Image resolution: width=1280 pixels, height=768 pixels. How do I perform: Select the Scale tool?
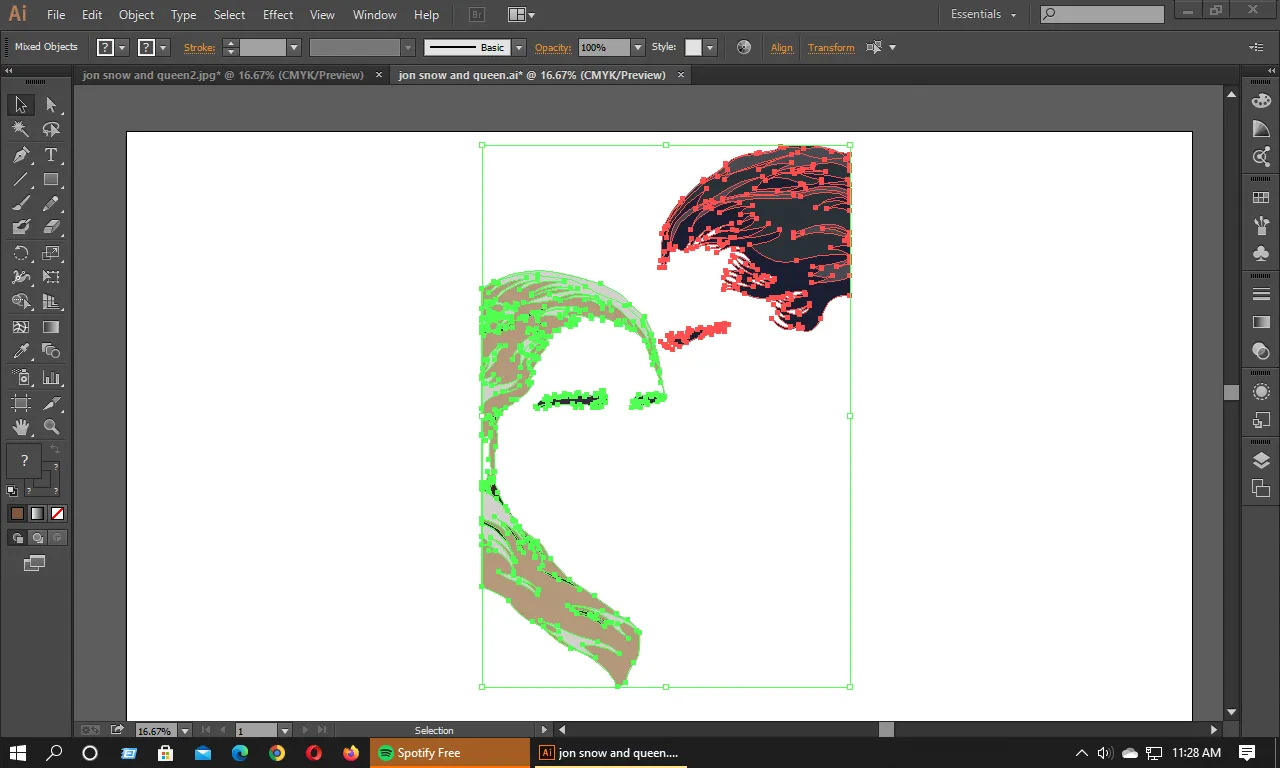[x=51, y=253]
